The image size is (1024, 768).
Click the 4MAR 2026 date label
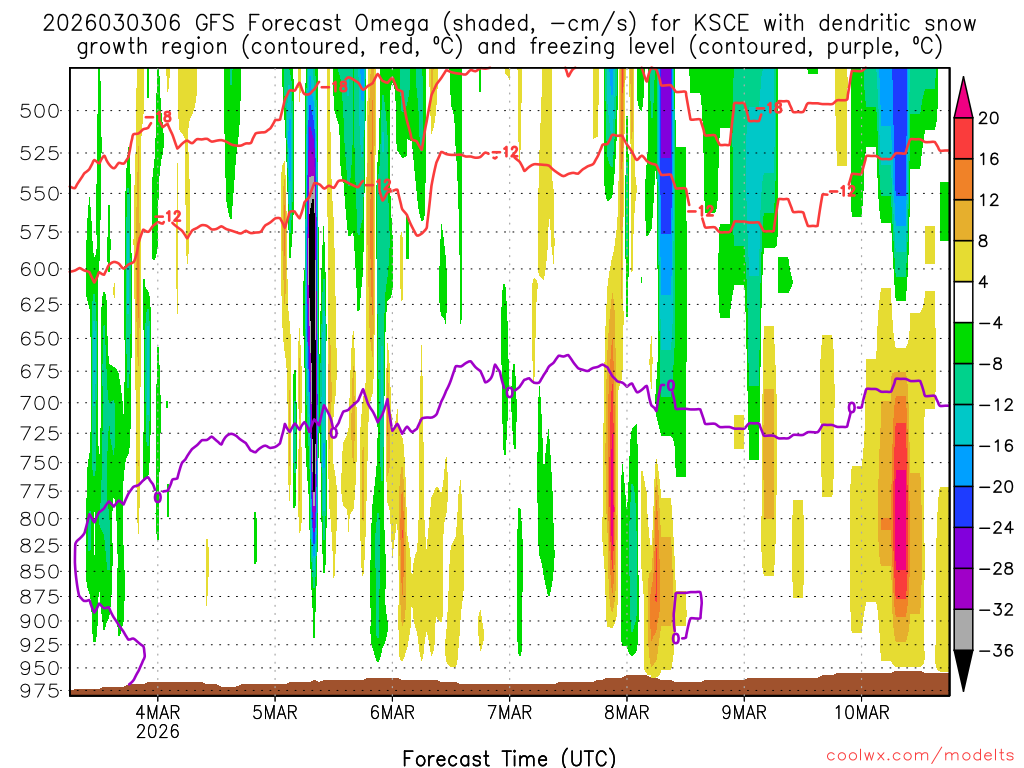(157, 721)
